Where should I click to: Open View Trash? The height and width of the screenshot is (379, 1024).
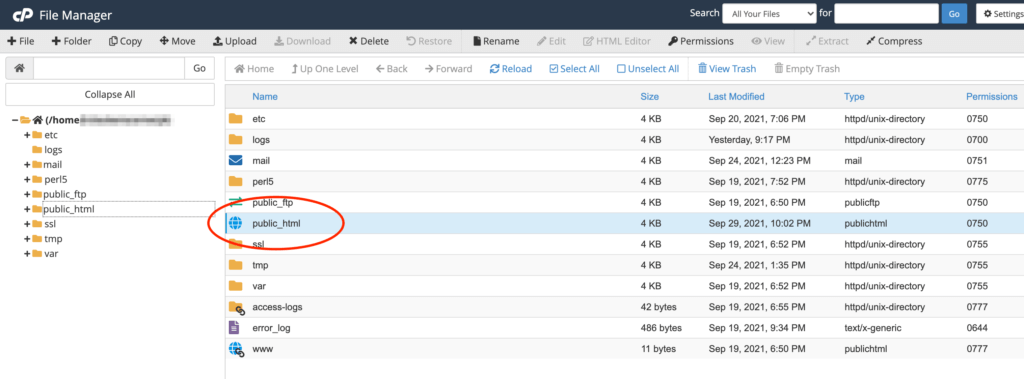pos(727,69)
